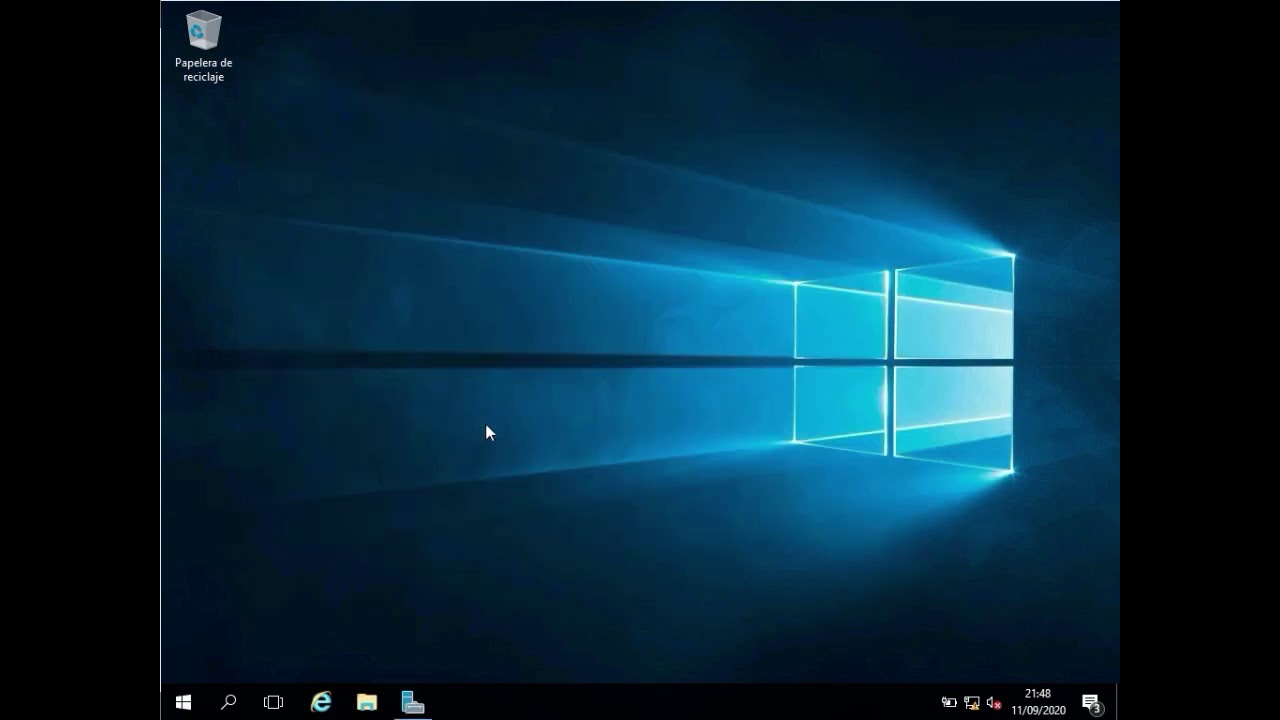The image size is (1280, 720).
Task: Open the notification center with 3 alerts
Action: pos(1092,703)
